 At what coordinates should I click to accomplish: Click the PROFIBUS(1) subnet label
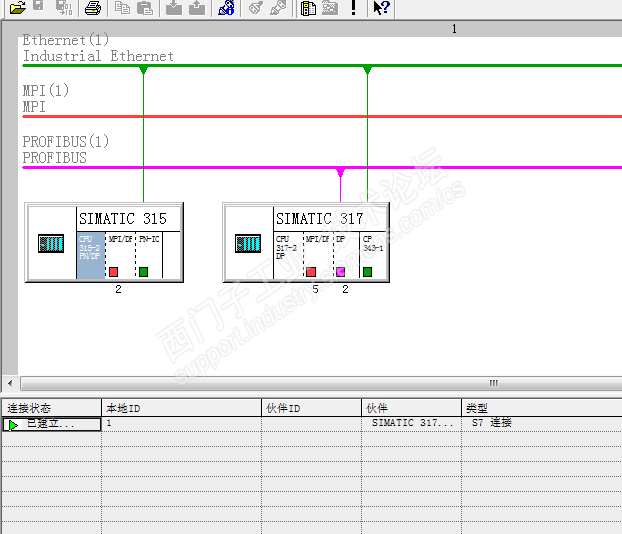65,150
